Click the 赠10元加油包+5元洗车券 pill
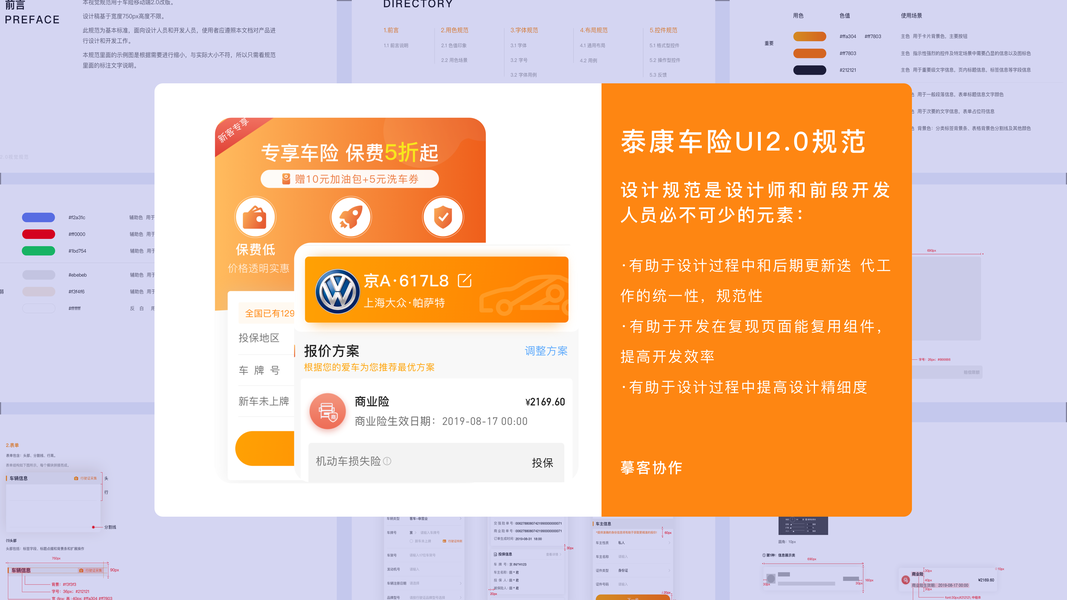 (350, 179)
